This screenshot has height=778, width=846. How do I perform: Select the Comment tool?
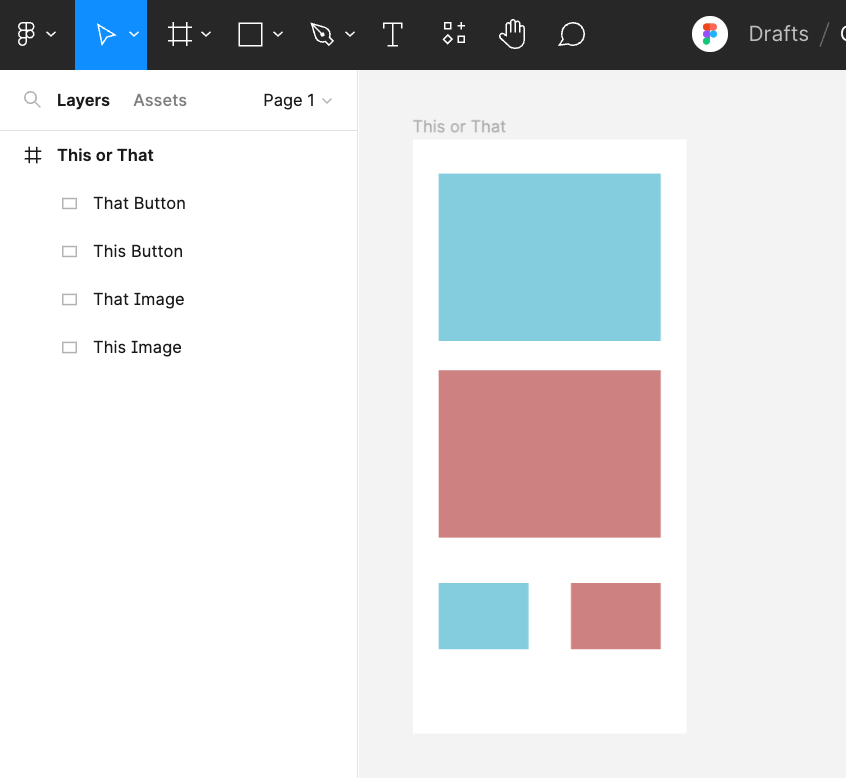[571, 34]
